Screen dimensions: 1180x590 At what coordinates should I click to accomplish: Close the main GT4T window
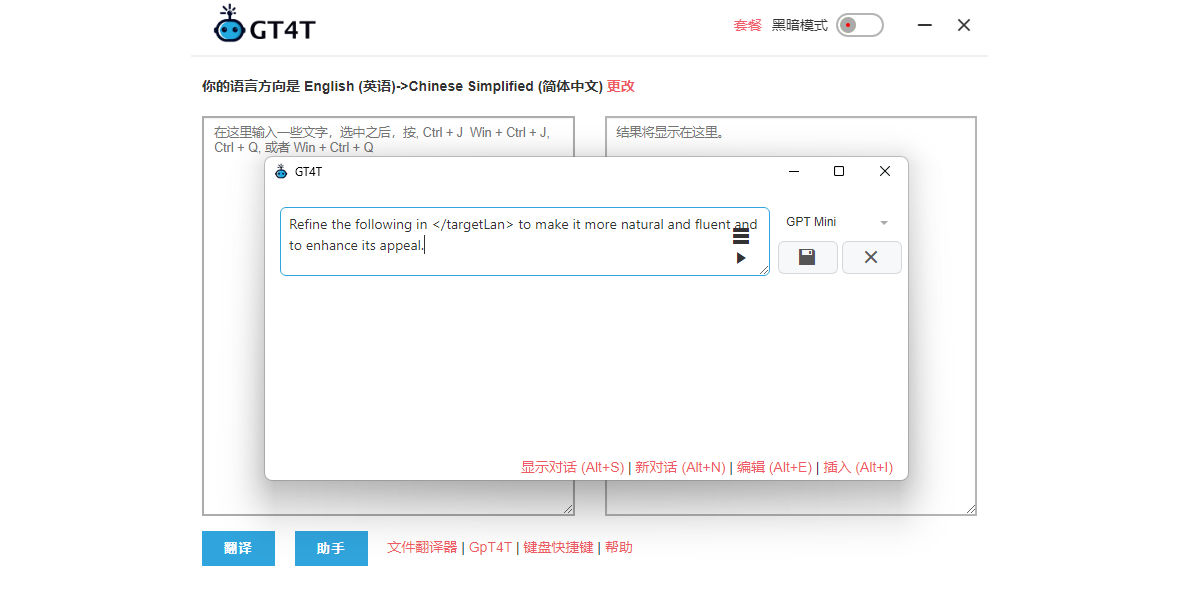tap(963, 25)
